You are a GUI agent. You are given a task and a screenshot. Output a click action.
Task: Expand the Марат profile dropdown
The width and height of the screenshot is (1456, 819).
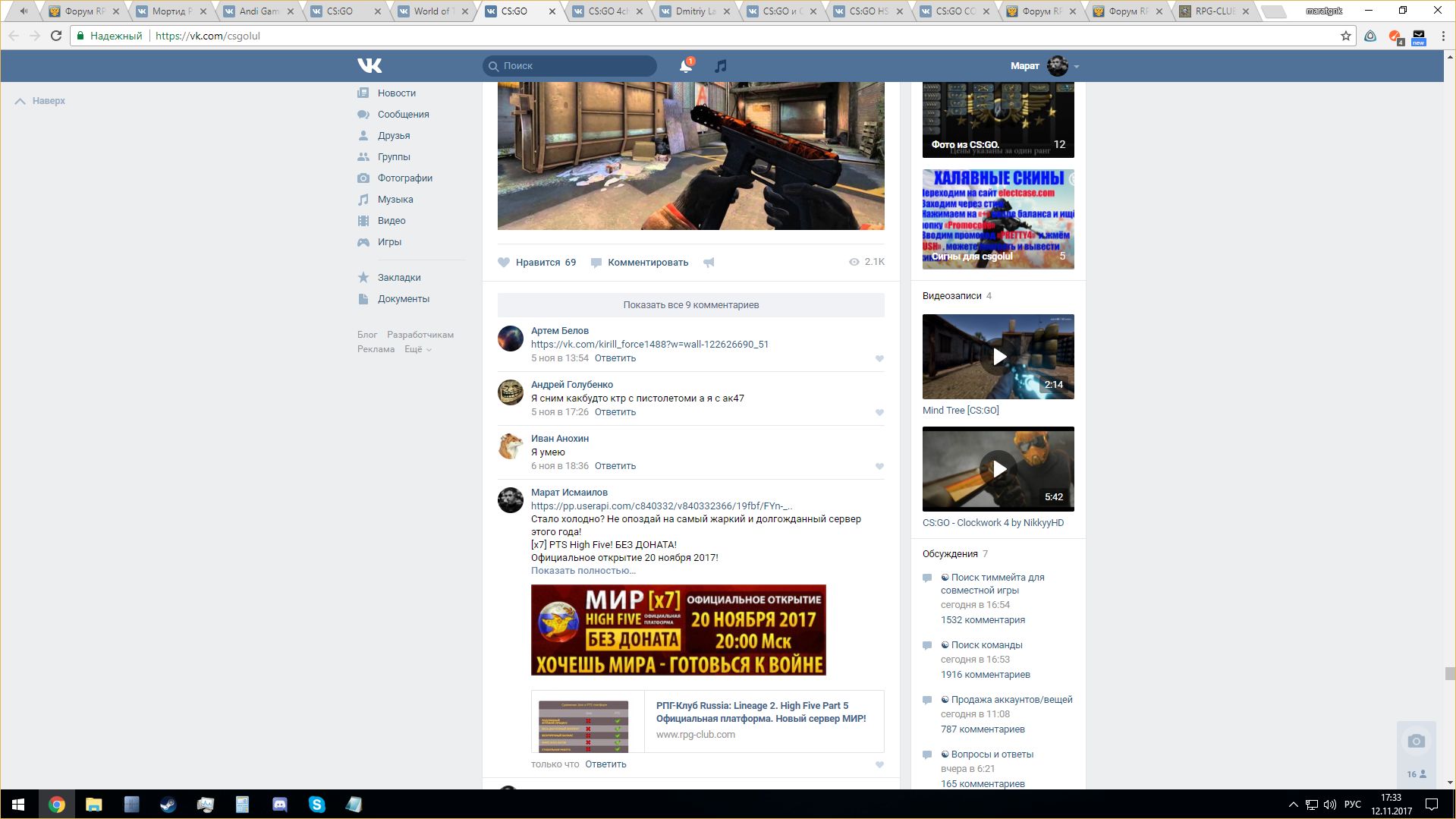point(1045,66)
